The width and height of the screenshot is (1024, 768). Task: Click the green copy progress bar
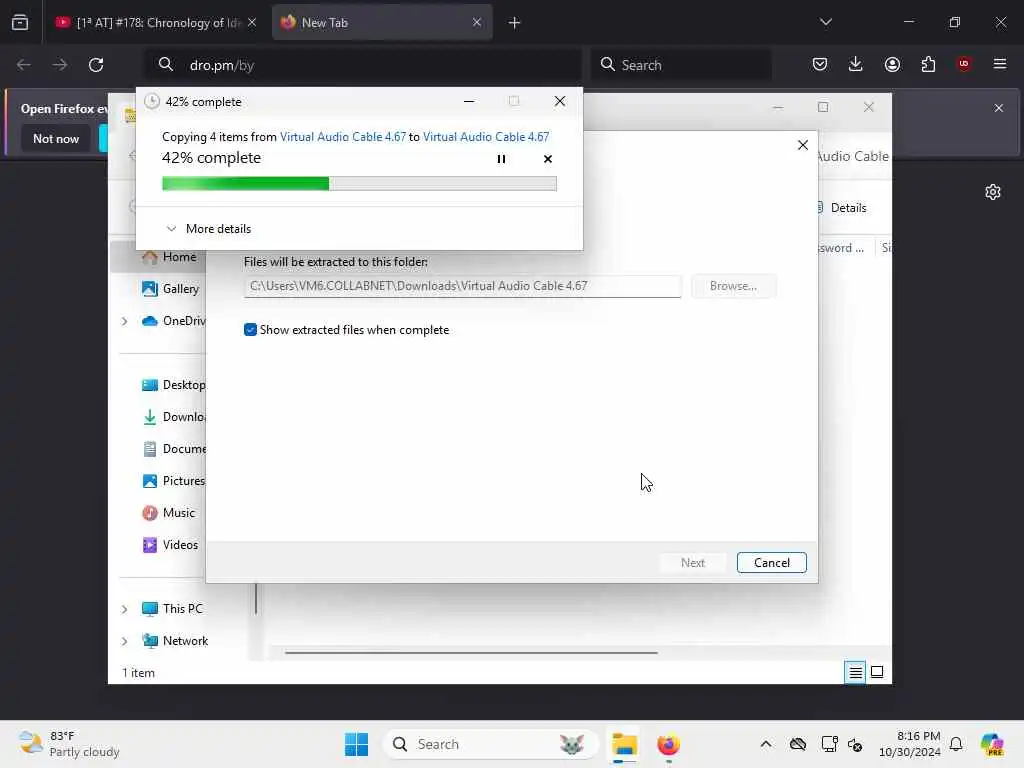pyautogui.click(x=359, y=184)
